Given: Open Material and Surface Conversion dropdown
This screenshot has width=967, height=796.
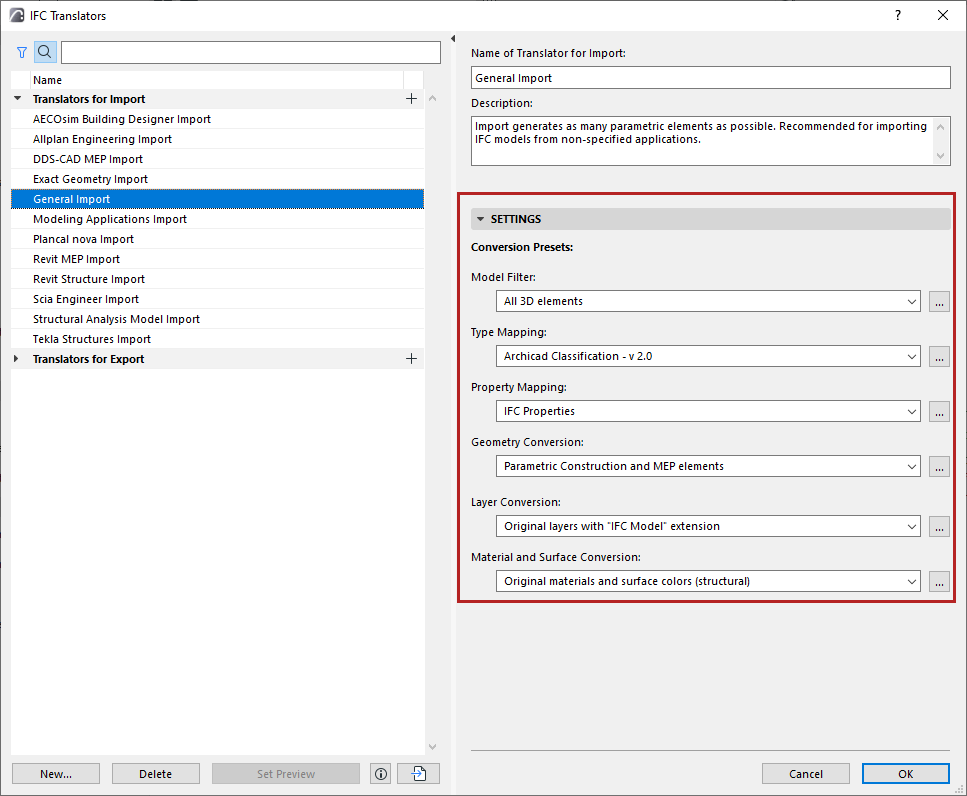Looking at the screenshot, I should (708, 581).
